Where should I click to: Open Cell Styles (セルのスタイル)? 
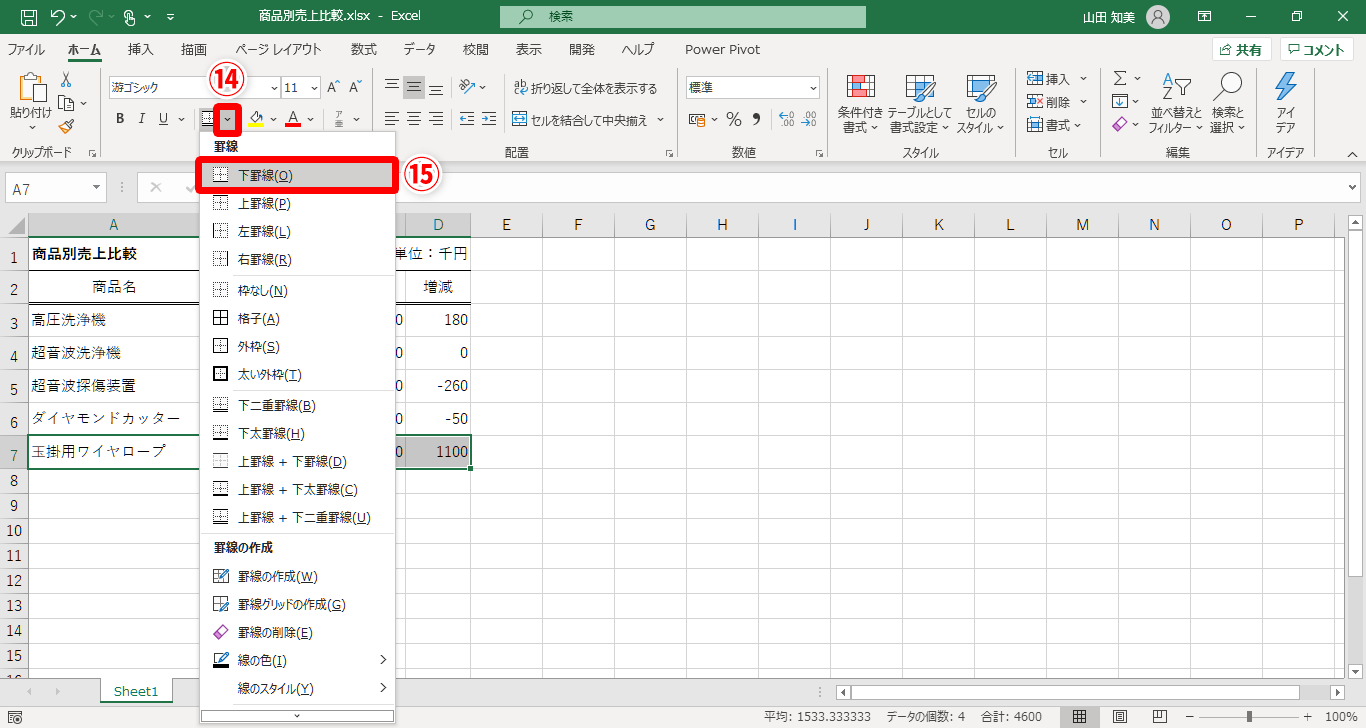[980, 104]
